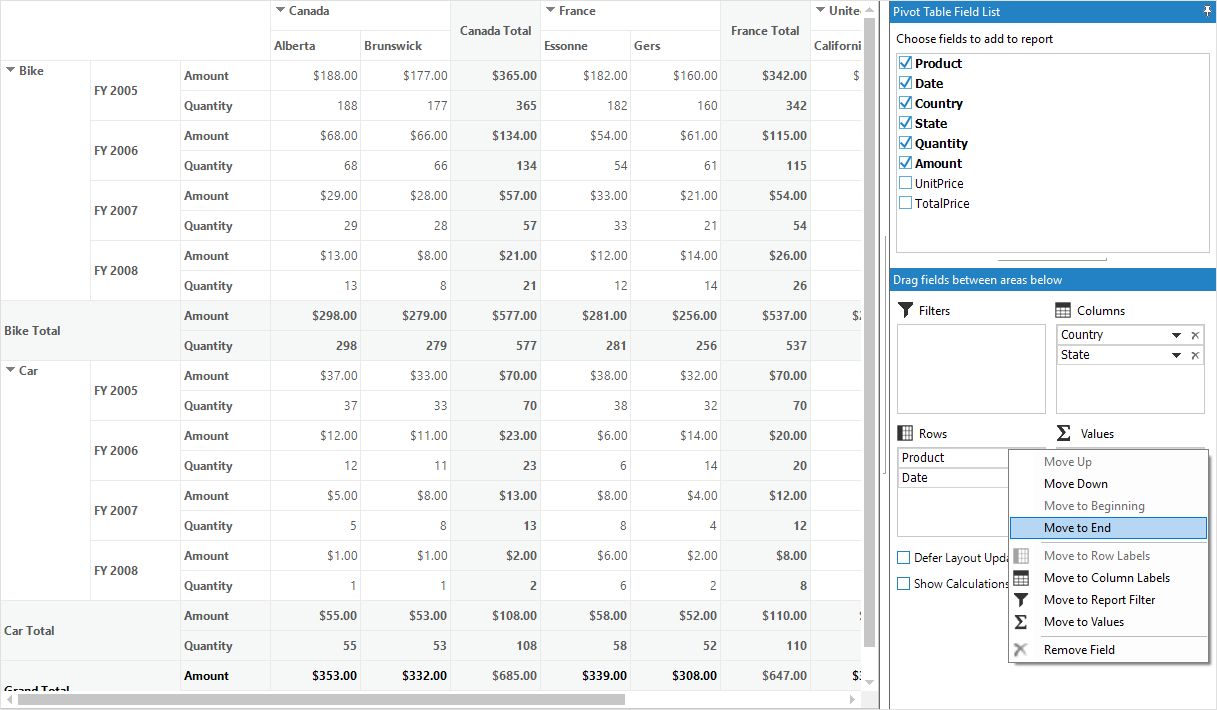Open the Country field dropdown arrow
The width and height of the screenshot is (1217, 710).
pos(1177,335)
